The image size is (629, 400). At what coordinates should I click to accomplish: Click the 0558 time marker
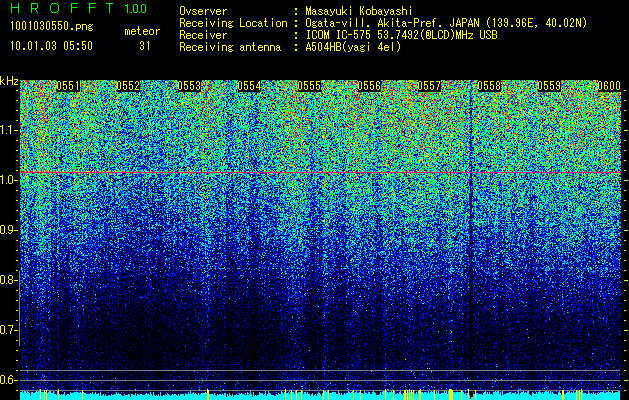click(x=489, y=86)
